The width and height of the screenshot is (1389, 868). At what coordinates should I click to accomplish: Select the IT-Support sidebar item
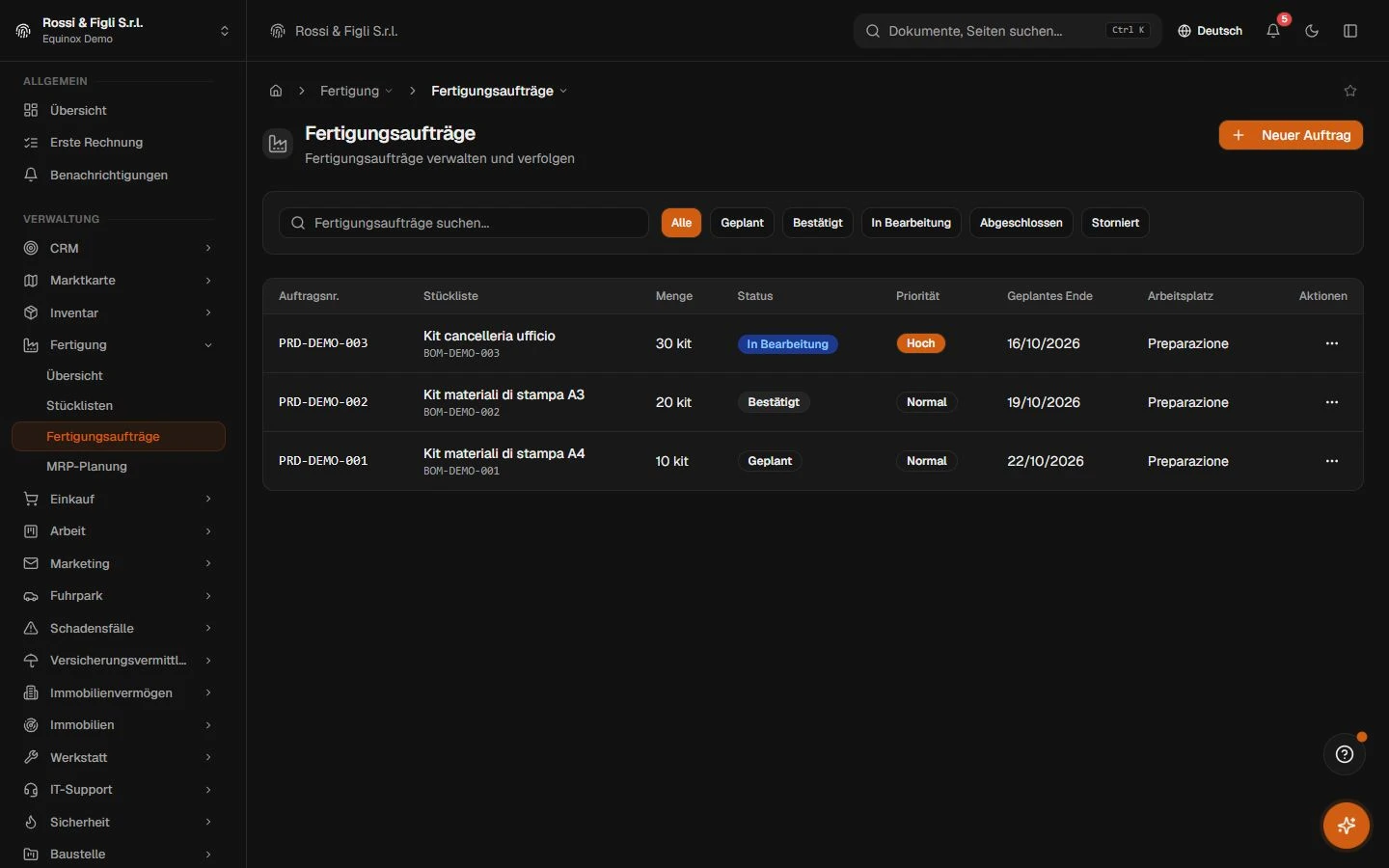click(x=119, y=790)
